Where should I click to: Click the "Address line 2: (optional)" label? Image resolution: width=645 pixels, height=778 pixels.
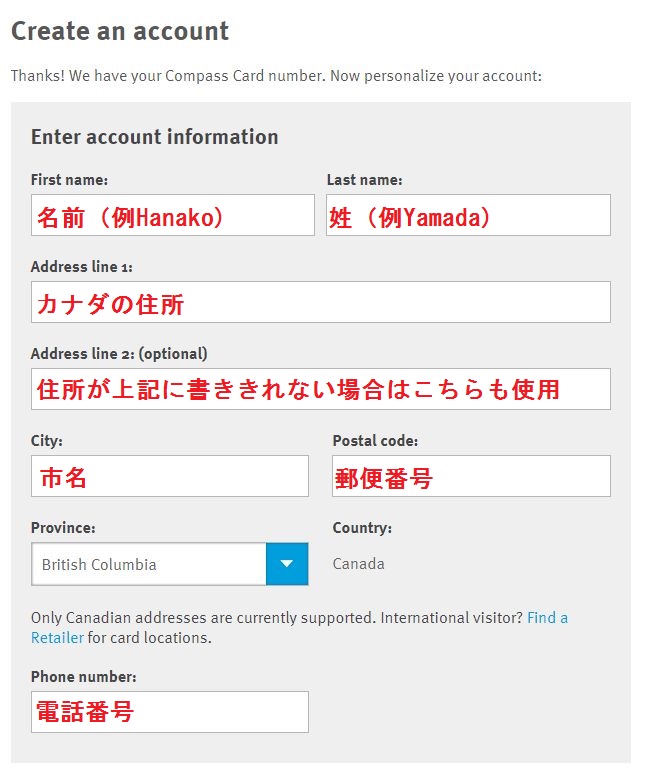[119, 354]
